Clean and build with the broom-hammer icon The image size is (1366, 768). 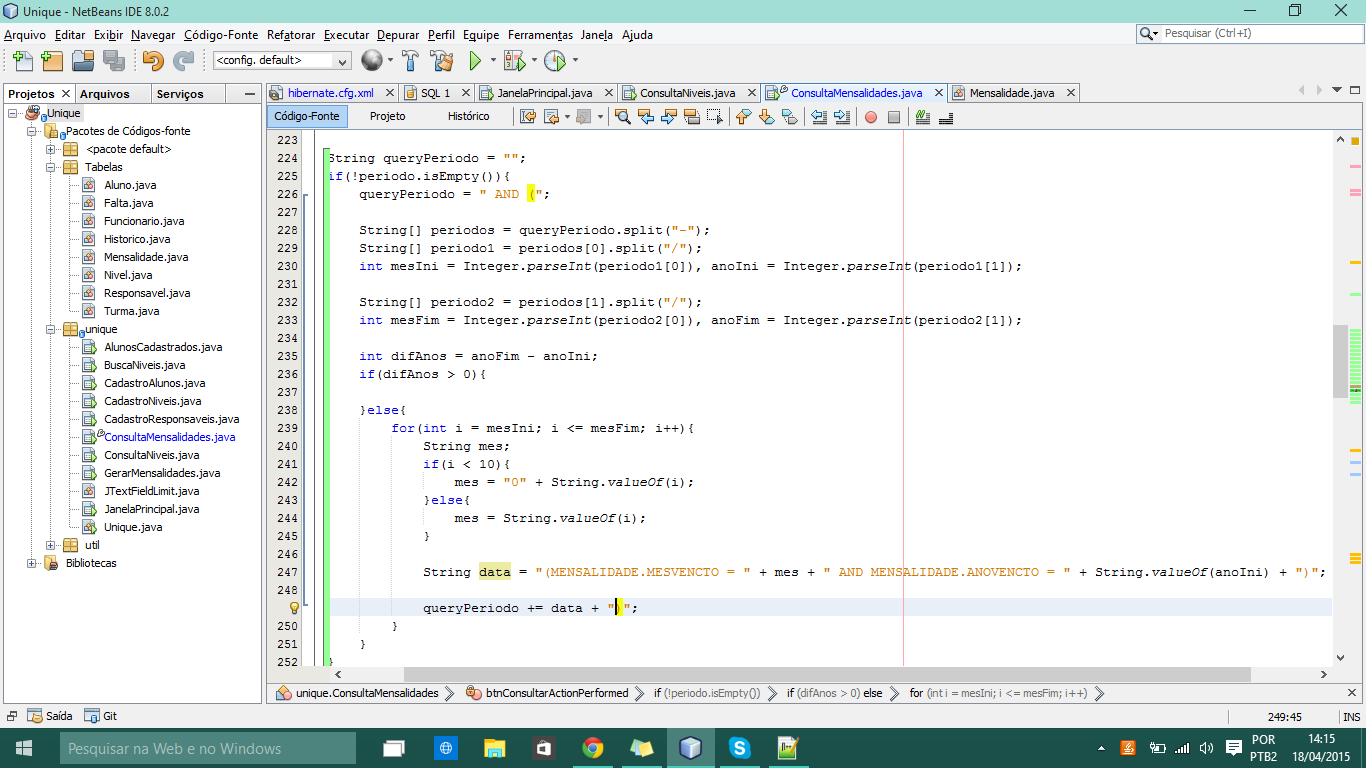[x=441, y=61]
